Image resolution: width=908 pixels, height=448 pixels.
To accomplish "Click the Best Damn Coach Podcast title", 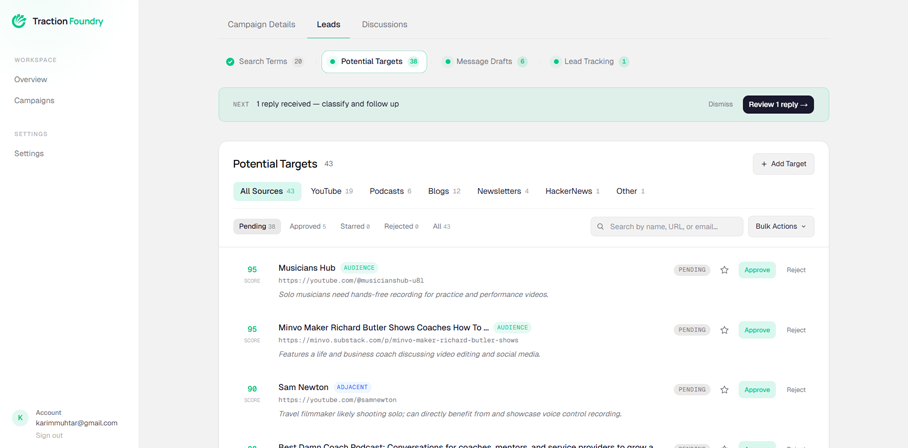I will tap(466, 446).
